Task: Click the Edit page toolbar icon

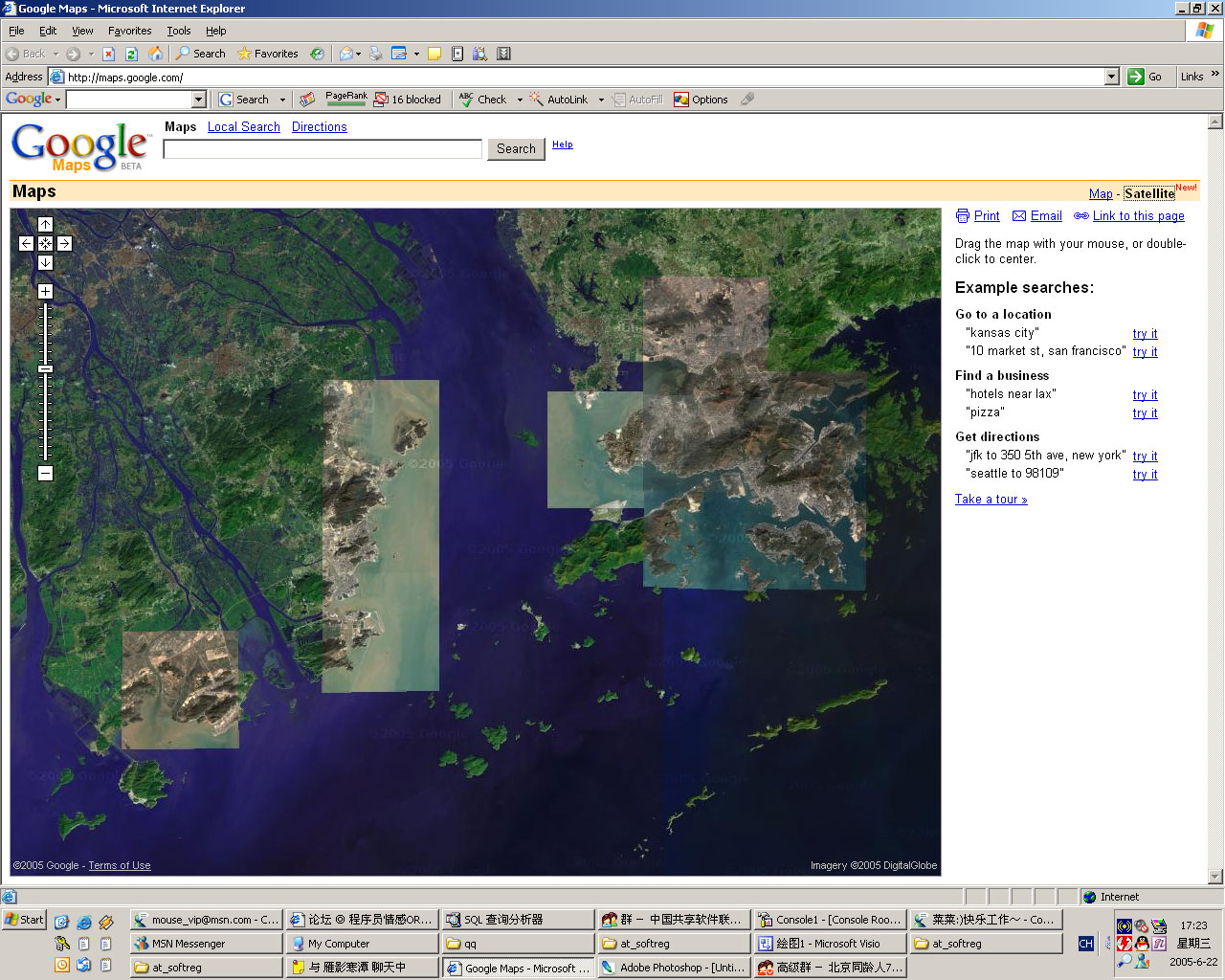Action: click(x=399, y=54)
